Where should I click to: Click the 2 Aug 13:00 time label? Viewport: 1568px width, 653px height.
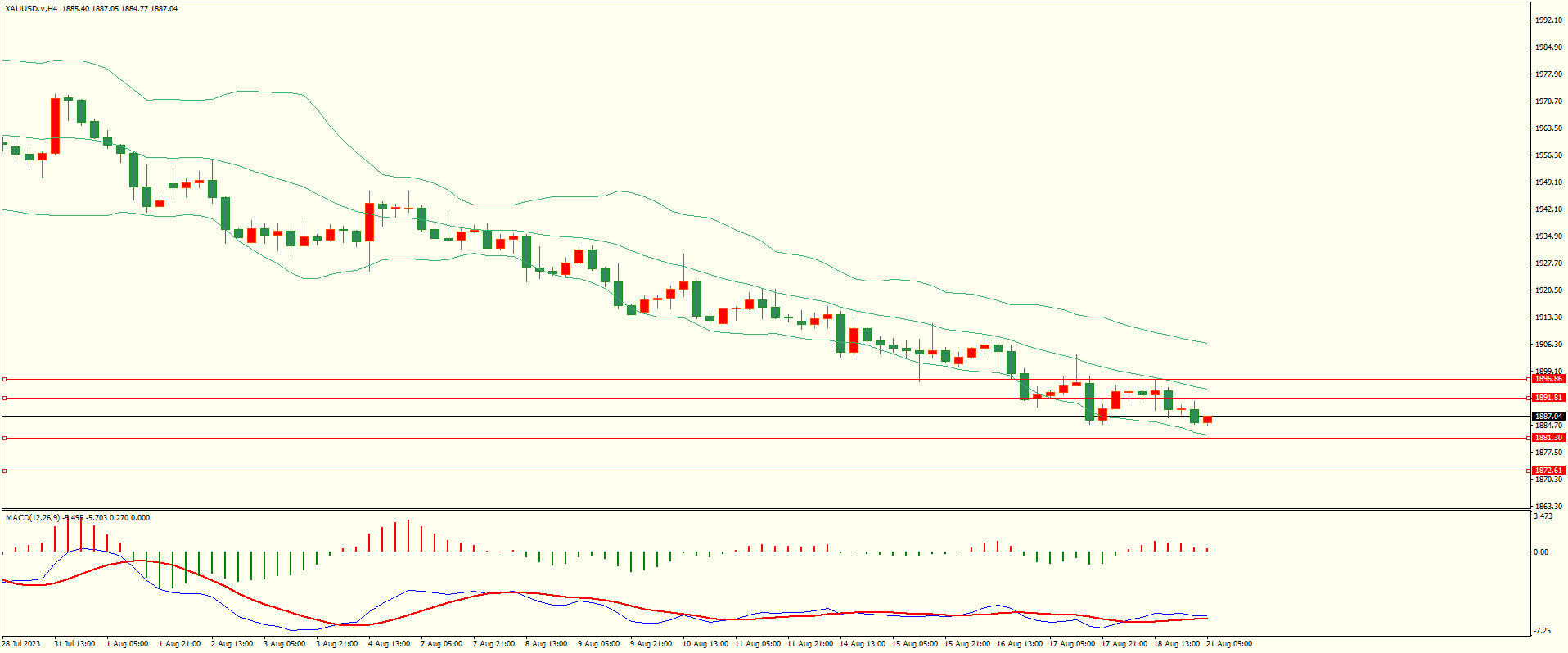(232, 644)
